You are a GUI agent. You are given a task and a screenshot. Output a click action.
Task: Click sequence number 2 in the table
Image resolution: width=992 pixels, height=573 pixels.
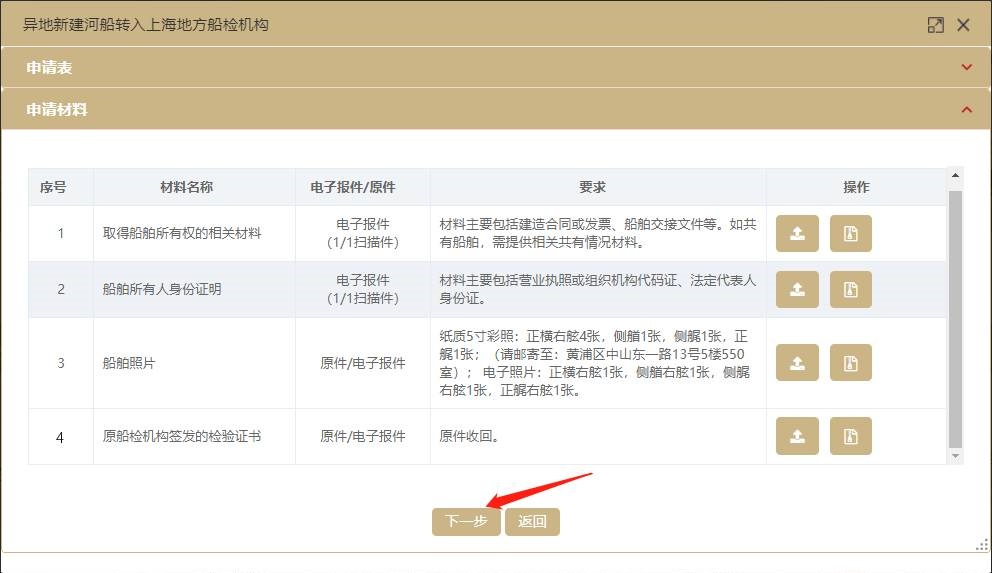pos(61,290)
